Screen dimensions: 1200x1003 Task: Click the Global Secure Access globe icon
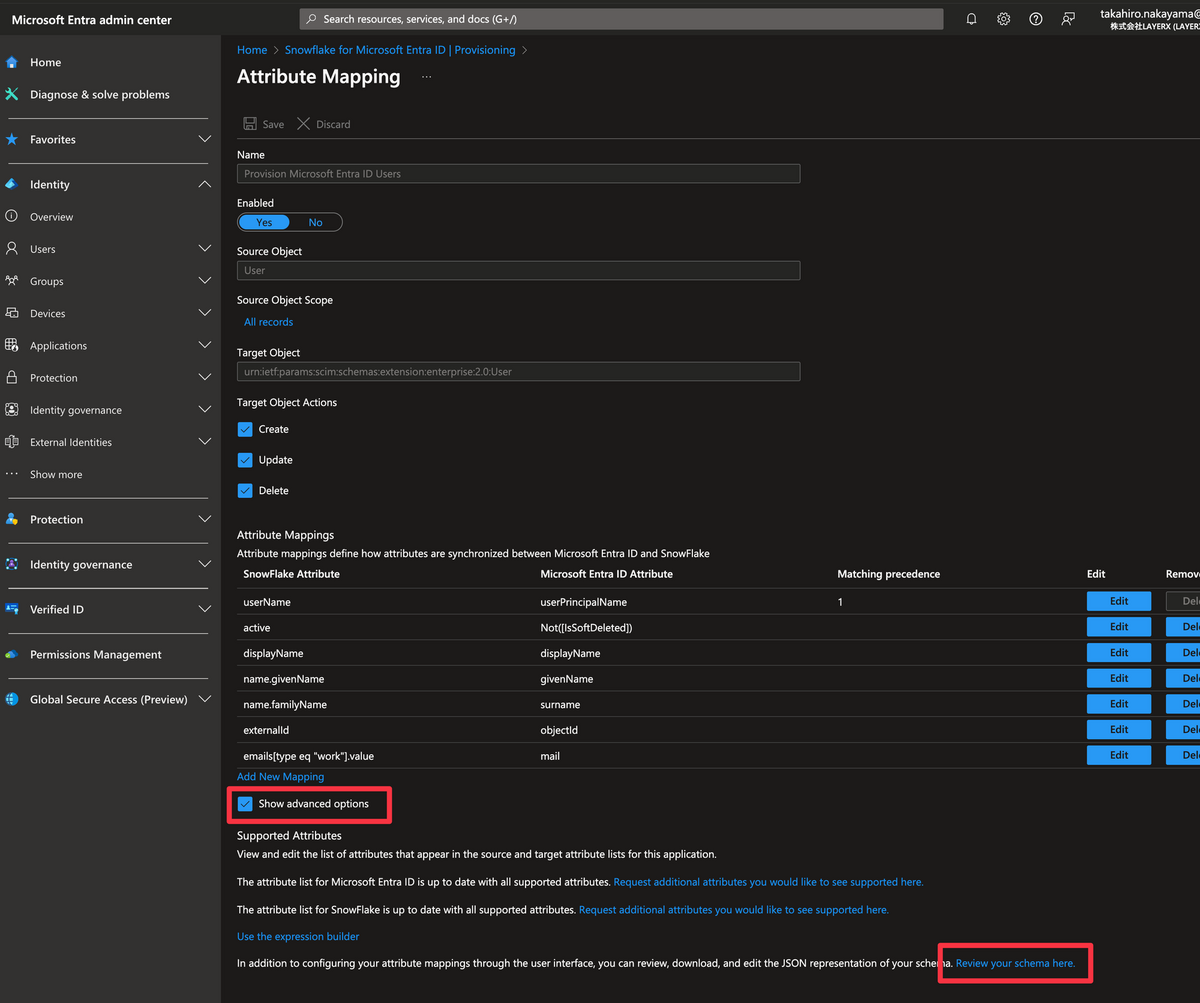[x=12, y=699]
